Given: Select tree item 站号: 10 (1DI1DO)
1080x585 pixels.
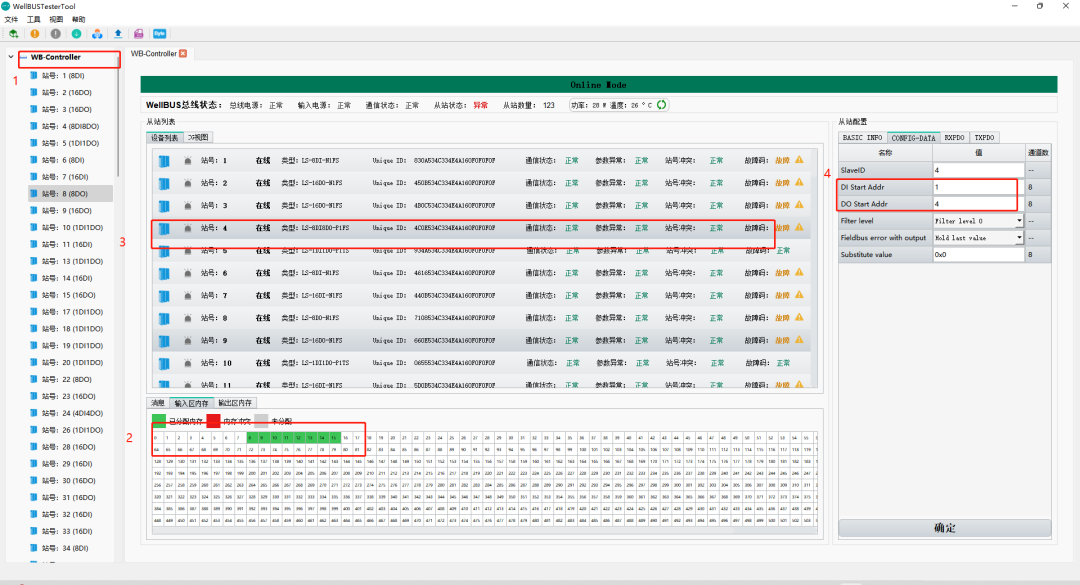Looking at the screenshot, I should 72,227.
